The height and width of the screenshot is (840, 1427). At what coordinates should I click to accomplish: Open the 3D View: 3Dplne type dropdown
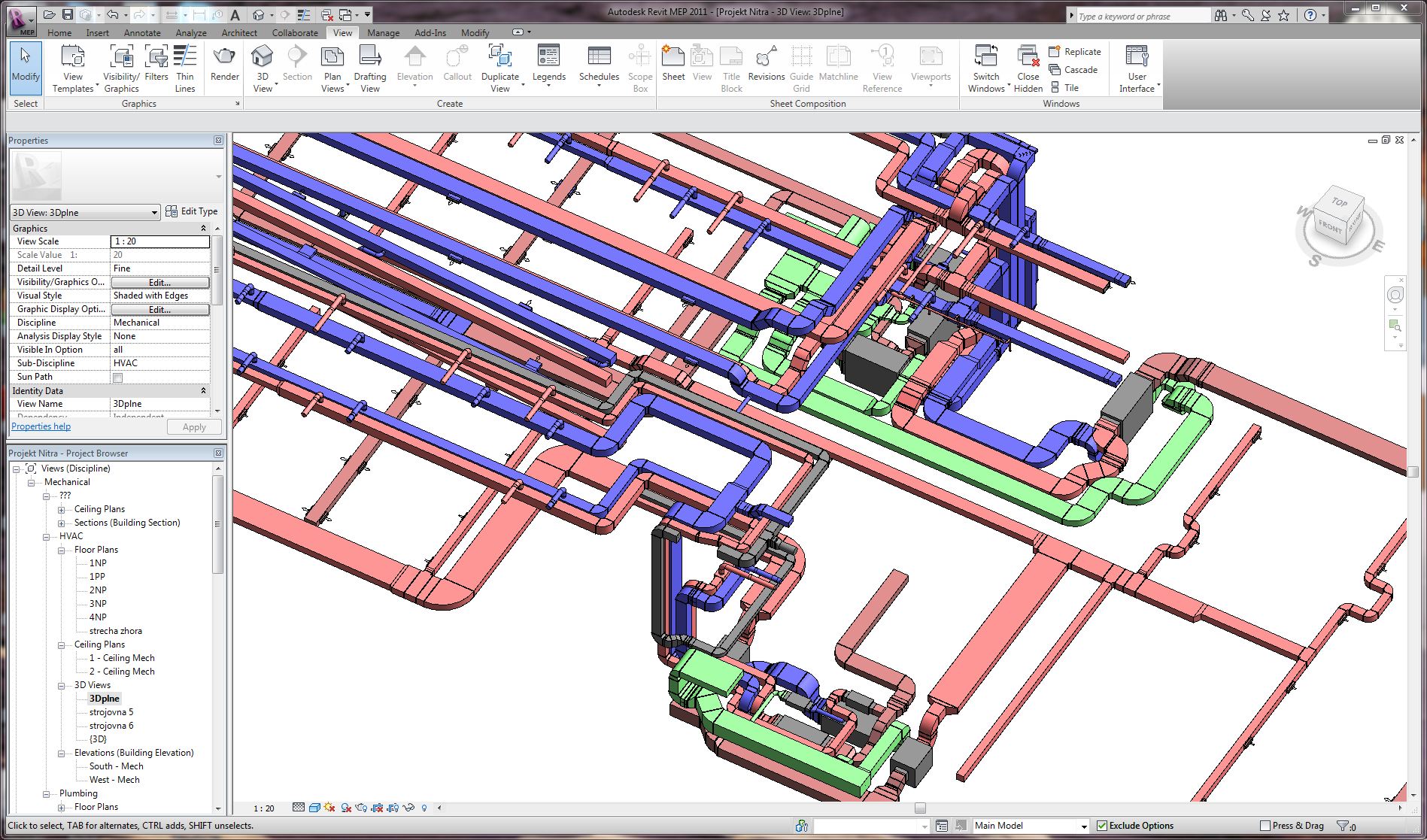pyautogui.click(x=153, y=213)
